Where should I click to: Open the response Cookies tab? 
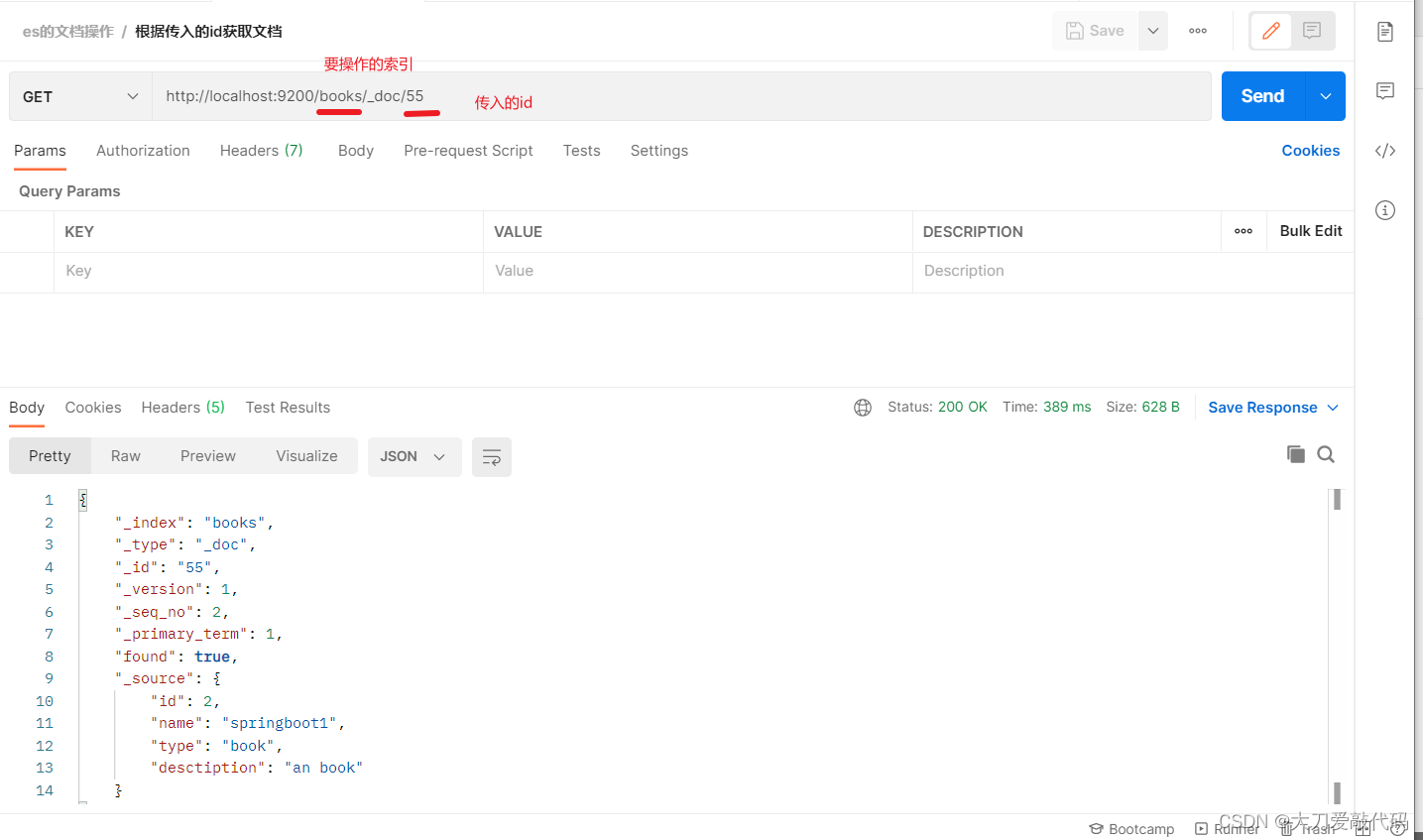click(x=93, y=408)
